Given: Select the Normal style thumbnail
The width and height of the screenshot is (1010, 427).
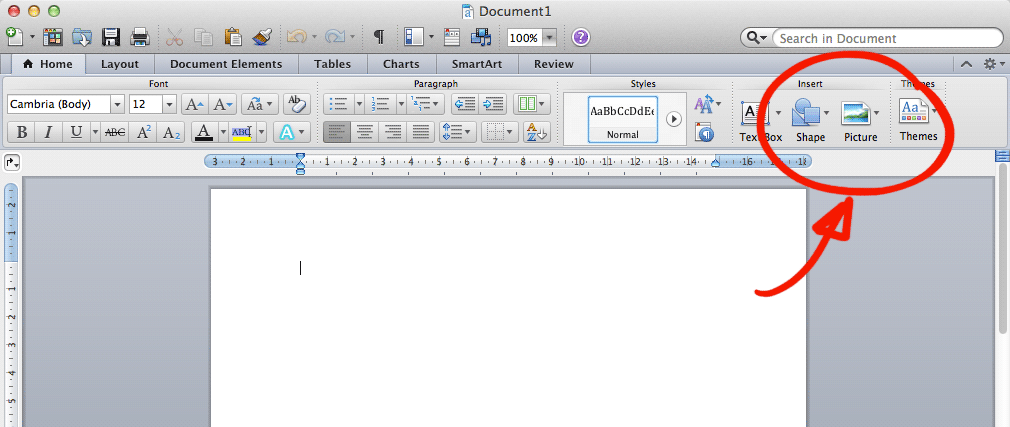Looking at the screenshot, I should pyautogui.click(x=623, y=119).
